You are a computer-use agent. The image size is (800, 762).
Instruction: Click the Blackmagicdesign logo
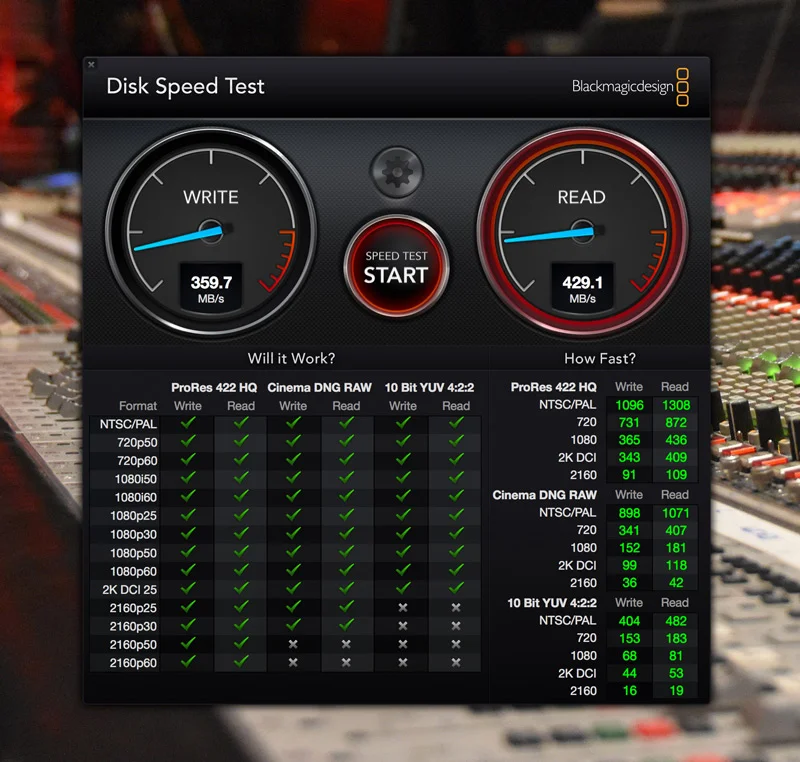(x=630, y=87)
